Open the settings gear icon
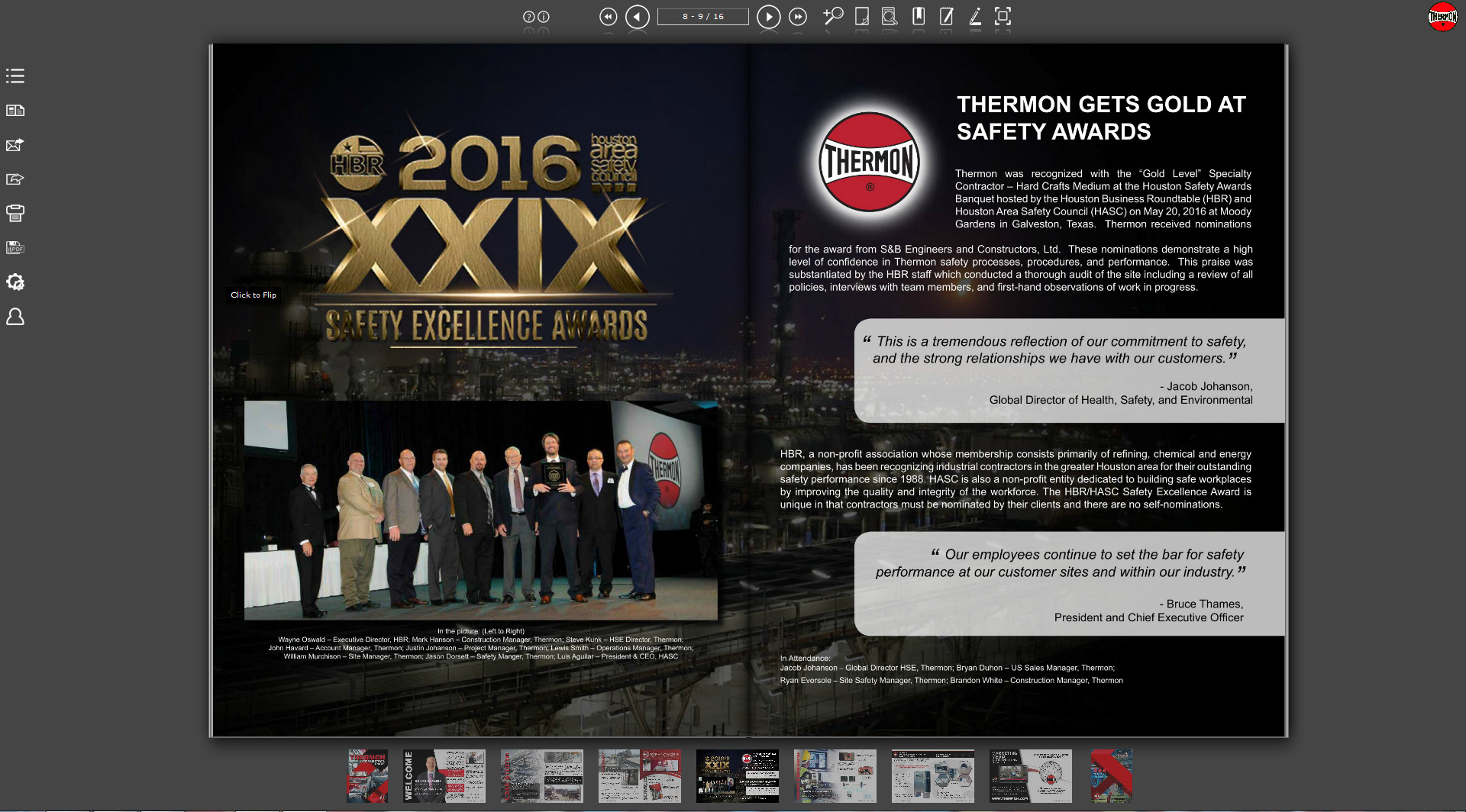 pos(15,282)
